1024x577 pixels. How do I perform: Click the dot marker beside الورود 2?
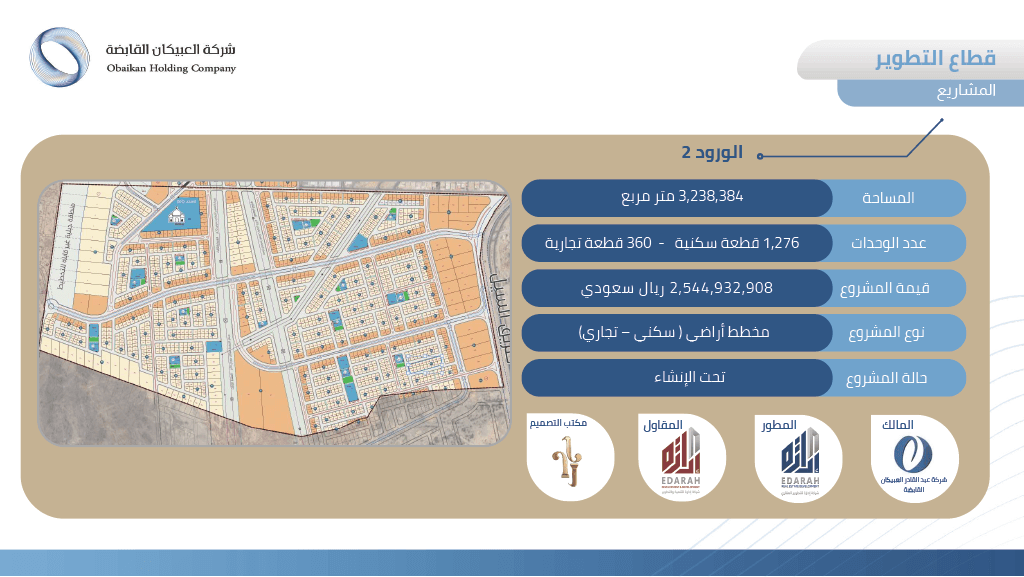click(x=760, y=156)
